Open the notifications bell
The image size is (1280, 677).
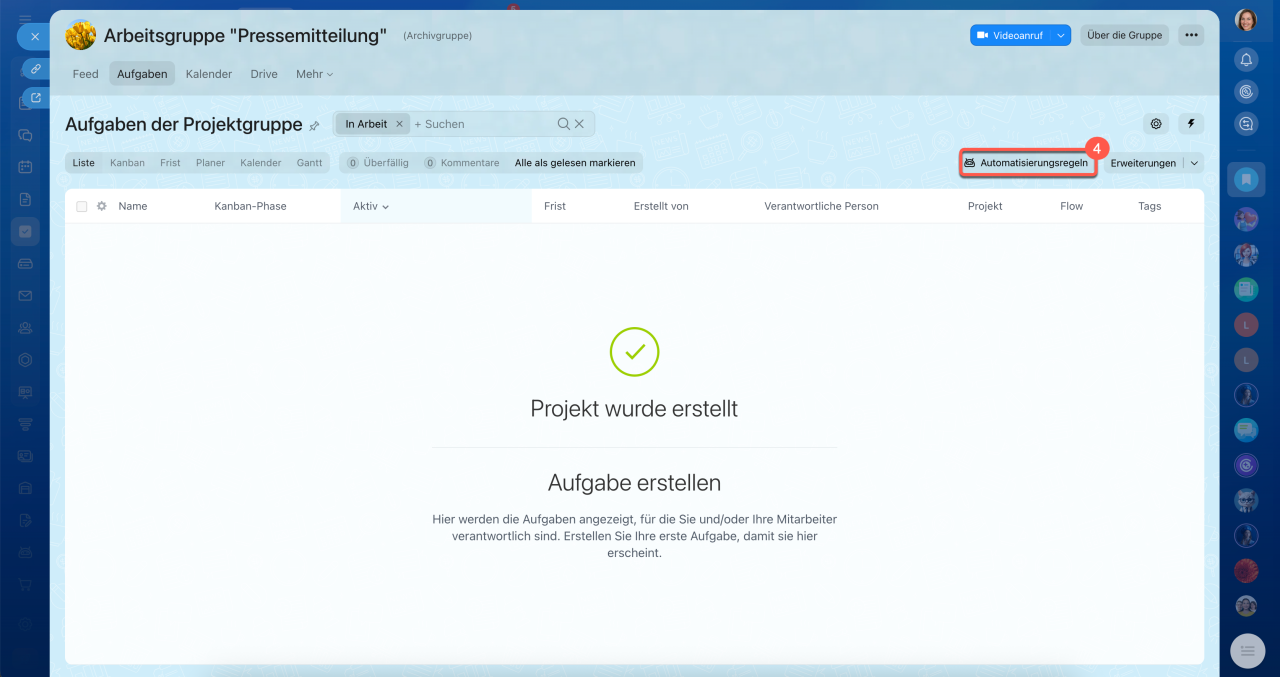tap(1246, 60)
